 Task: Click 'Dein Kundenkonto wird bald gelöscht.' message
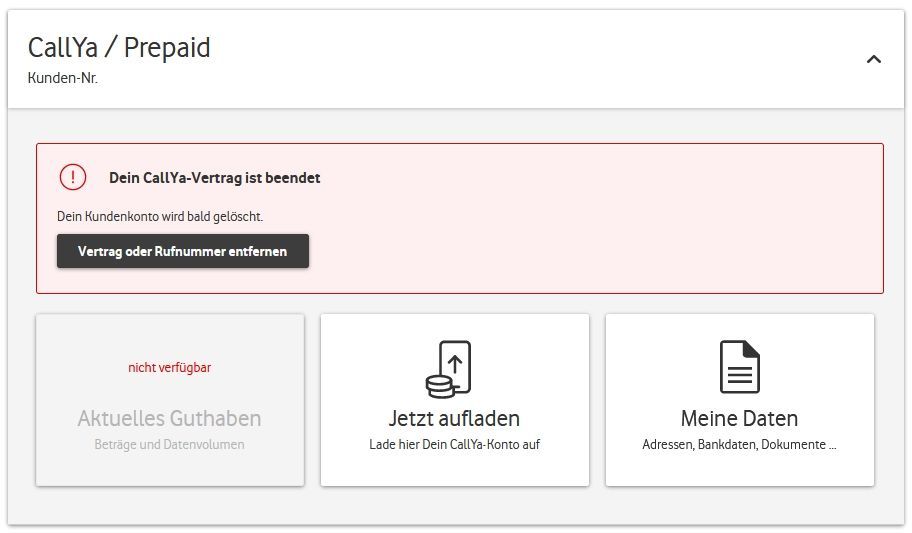tap(160, 216)
